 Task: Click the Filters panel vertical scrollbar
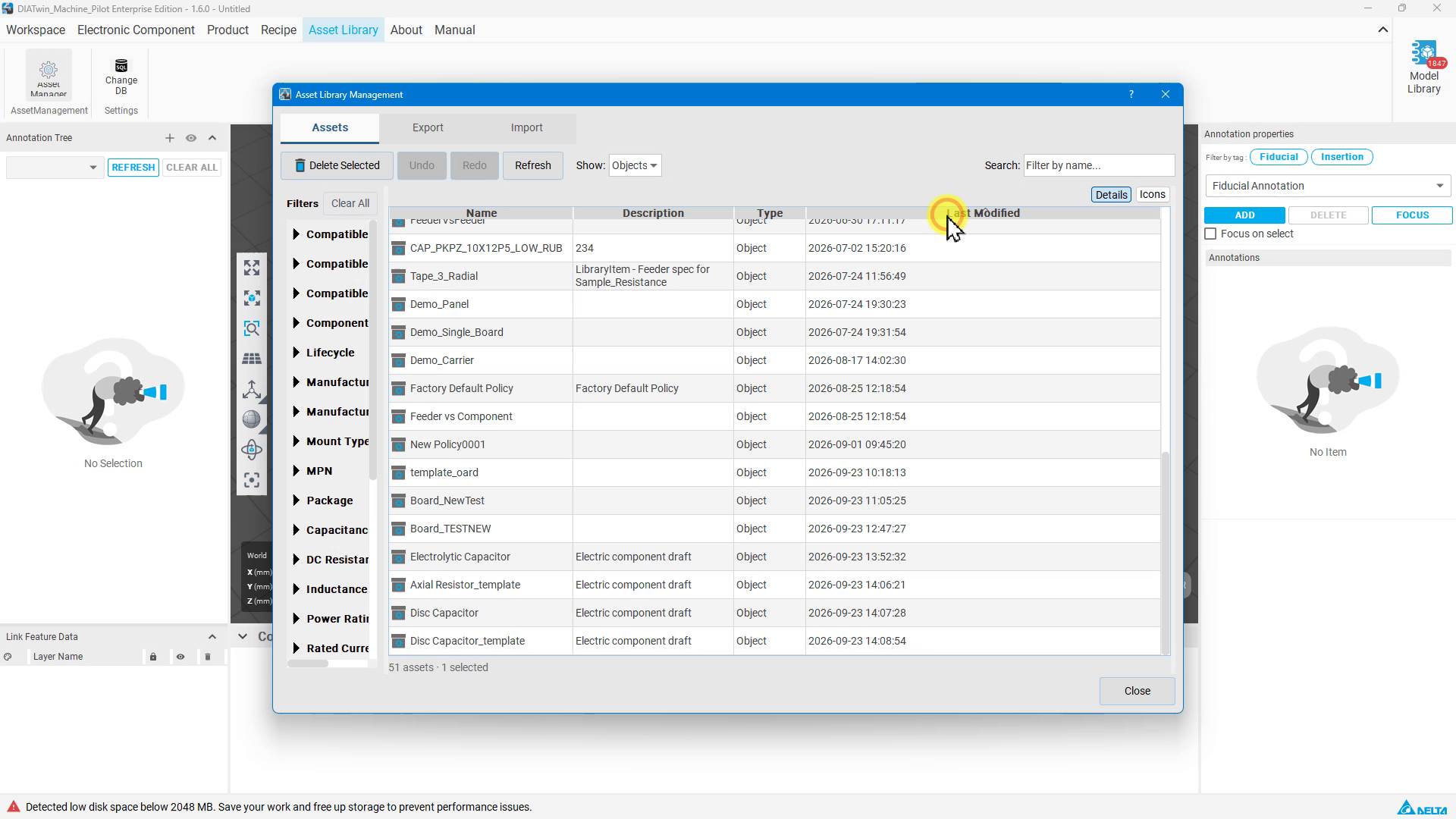click(373, 350)
